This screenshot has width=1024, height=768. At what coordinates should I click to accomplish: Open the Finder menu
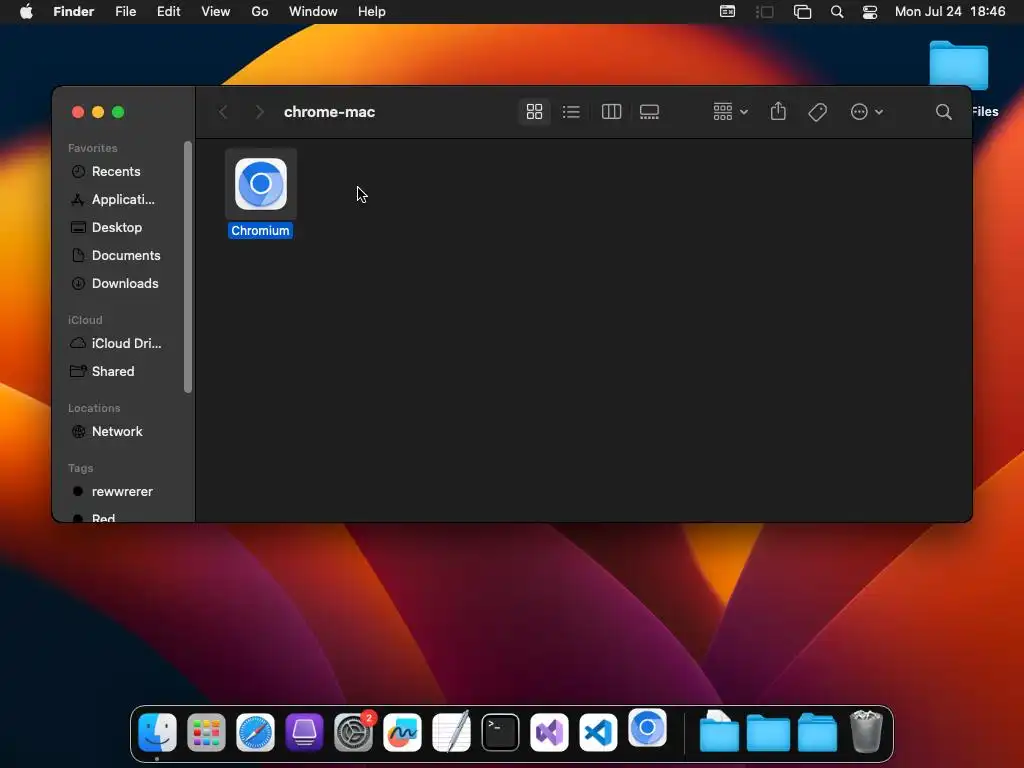click(74, 11)
